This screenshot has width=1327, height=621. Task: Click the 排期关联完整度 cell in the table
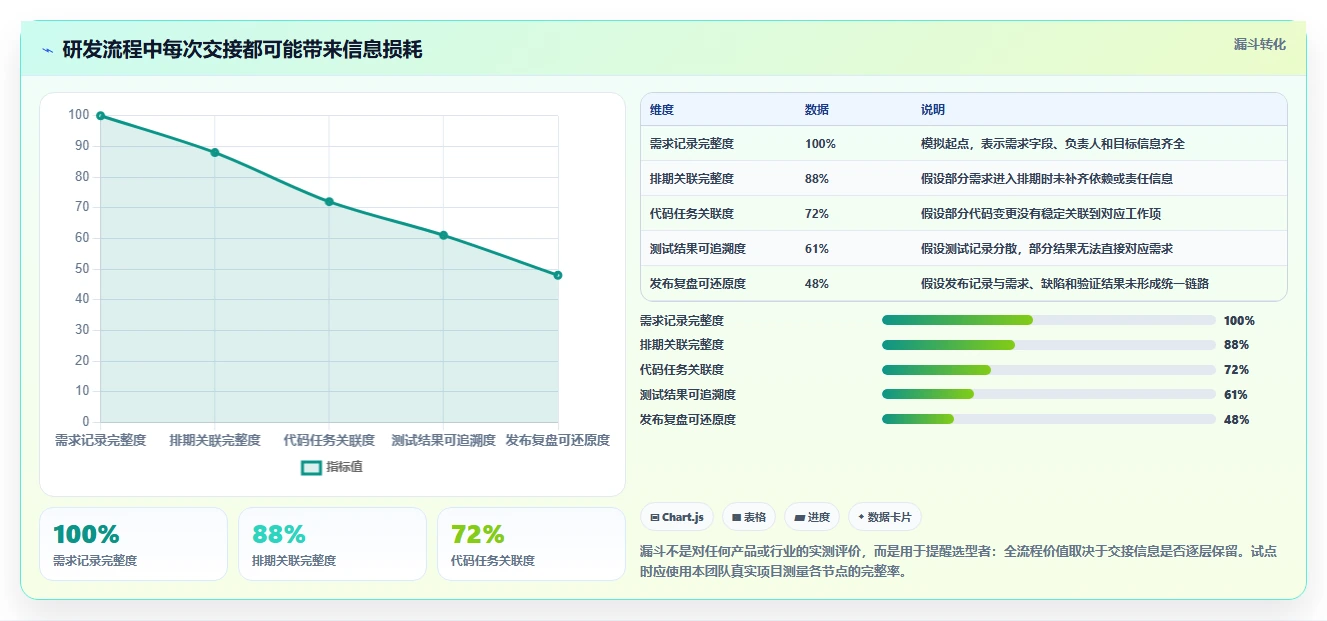691,179
